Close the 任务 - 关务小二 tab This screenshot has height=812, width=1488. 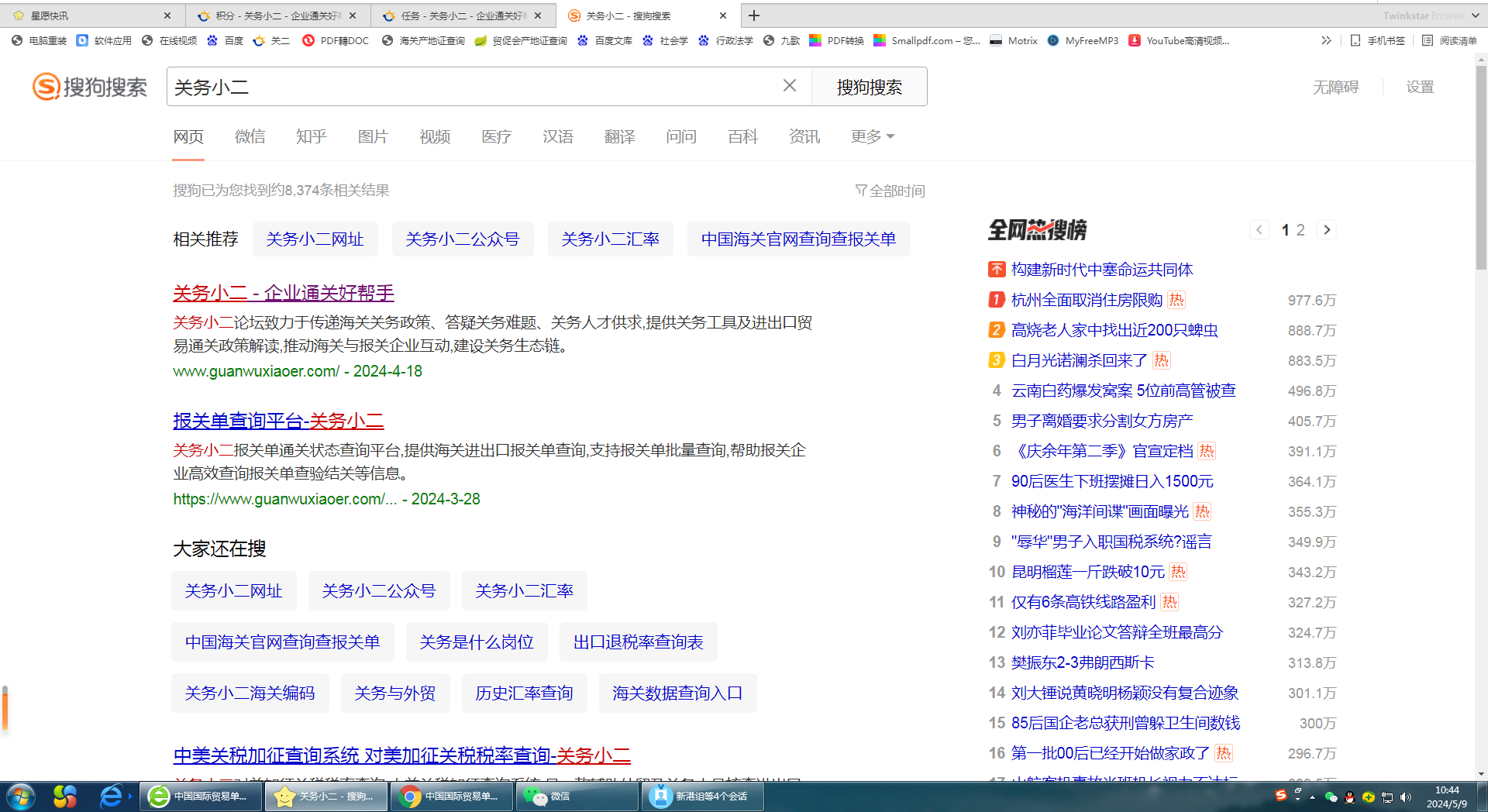tap(538, 15)
